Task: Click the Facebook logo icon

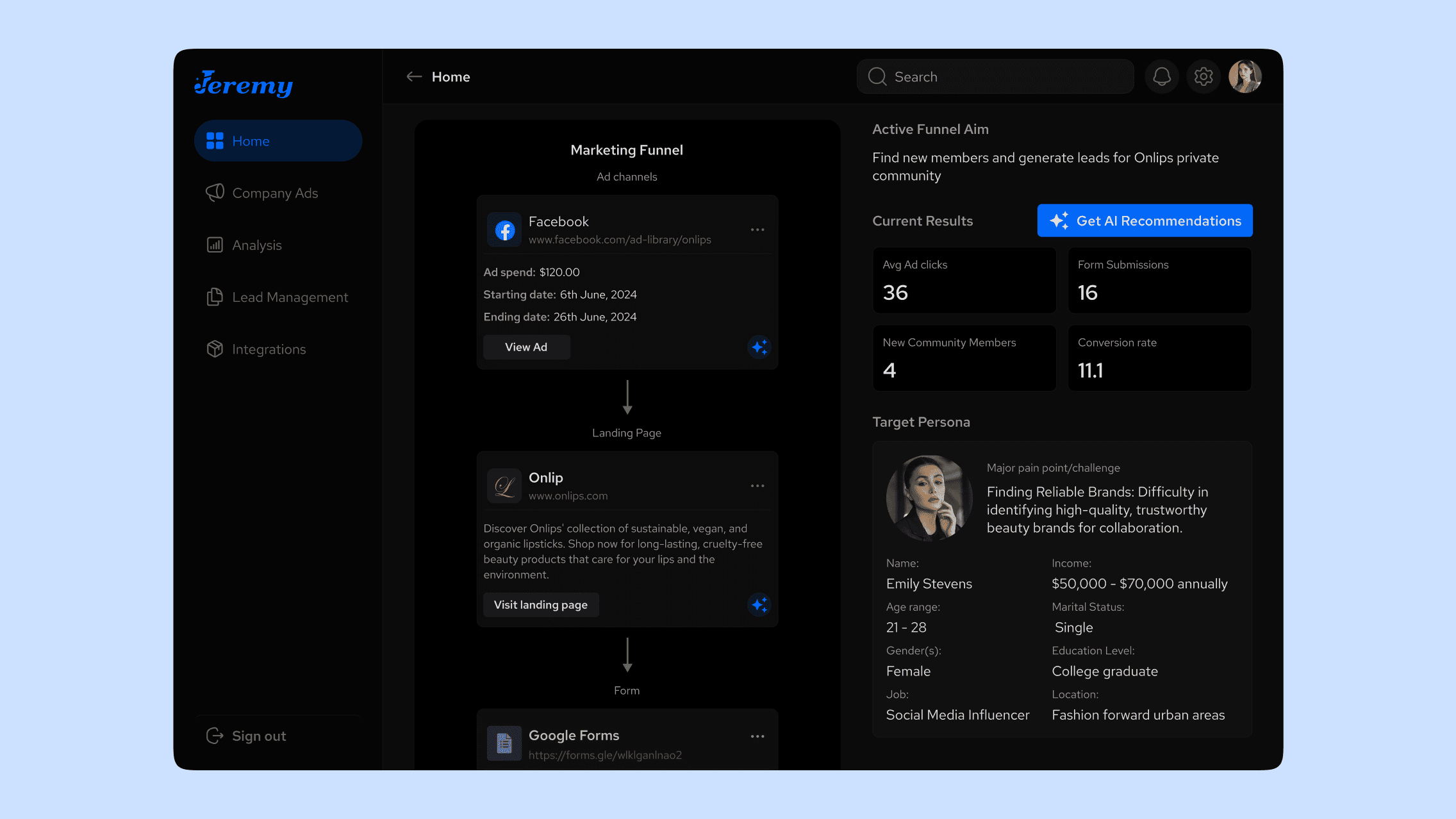Action: (504, 229)
